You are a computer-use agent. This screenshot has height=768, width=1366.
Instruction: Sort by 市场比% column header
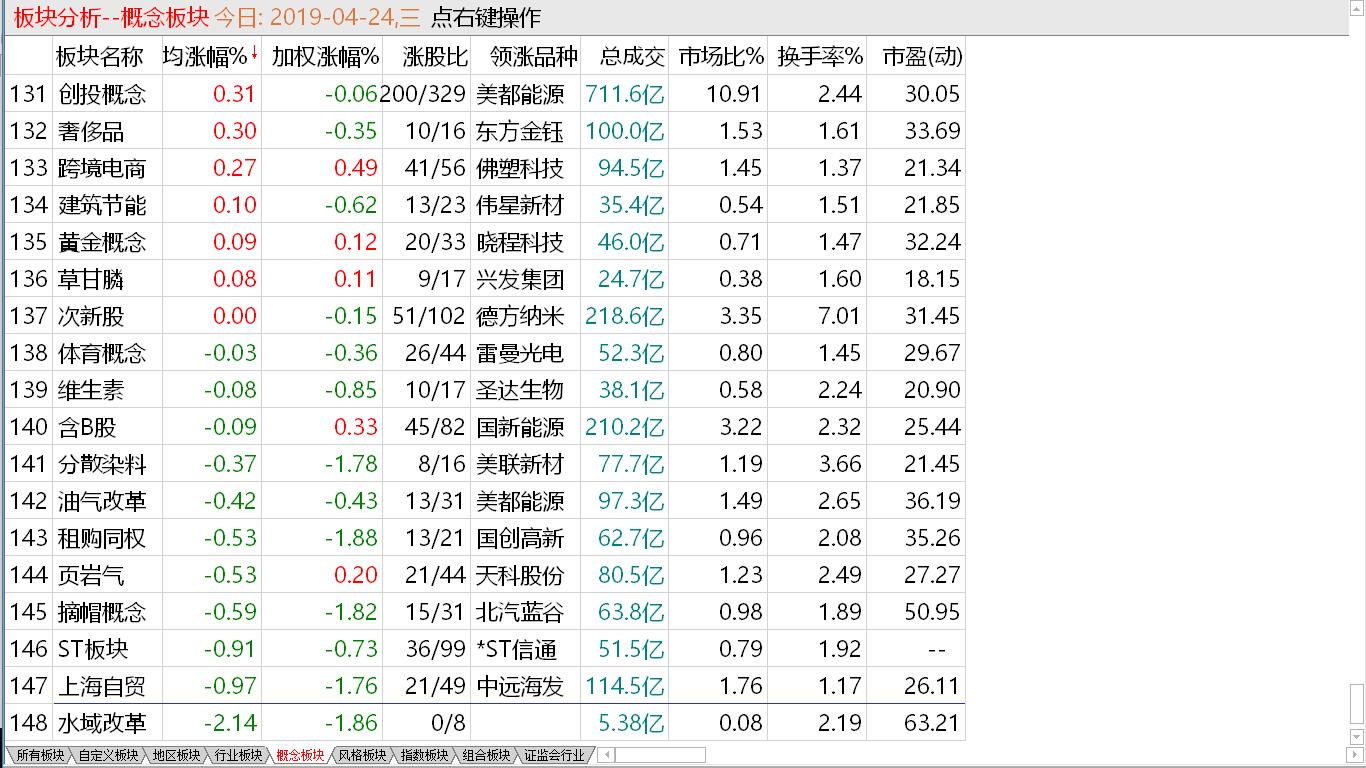pos(721,57)
